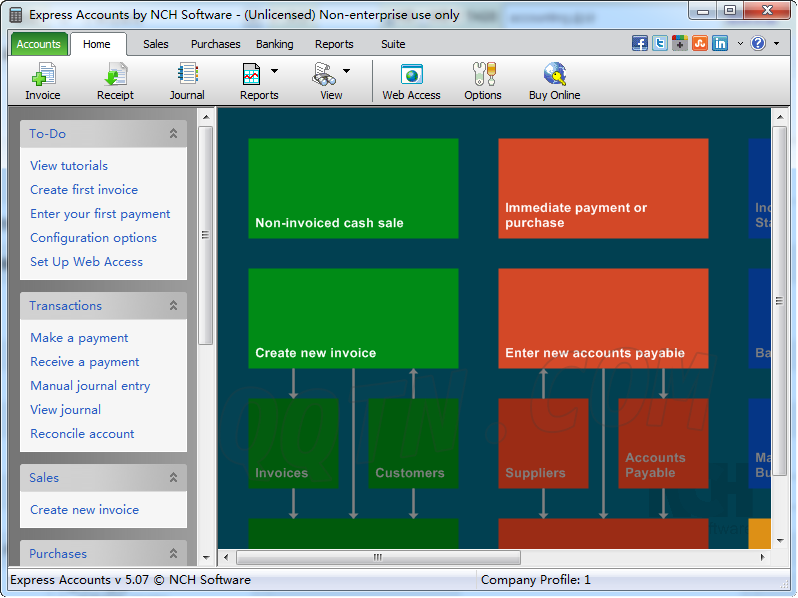Click the LinkedIn share icon
The image size is (798, 598).
(x=720, y=43)
